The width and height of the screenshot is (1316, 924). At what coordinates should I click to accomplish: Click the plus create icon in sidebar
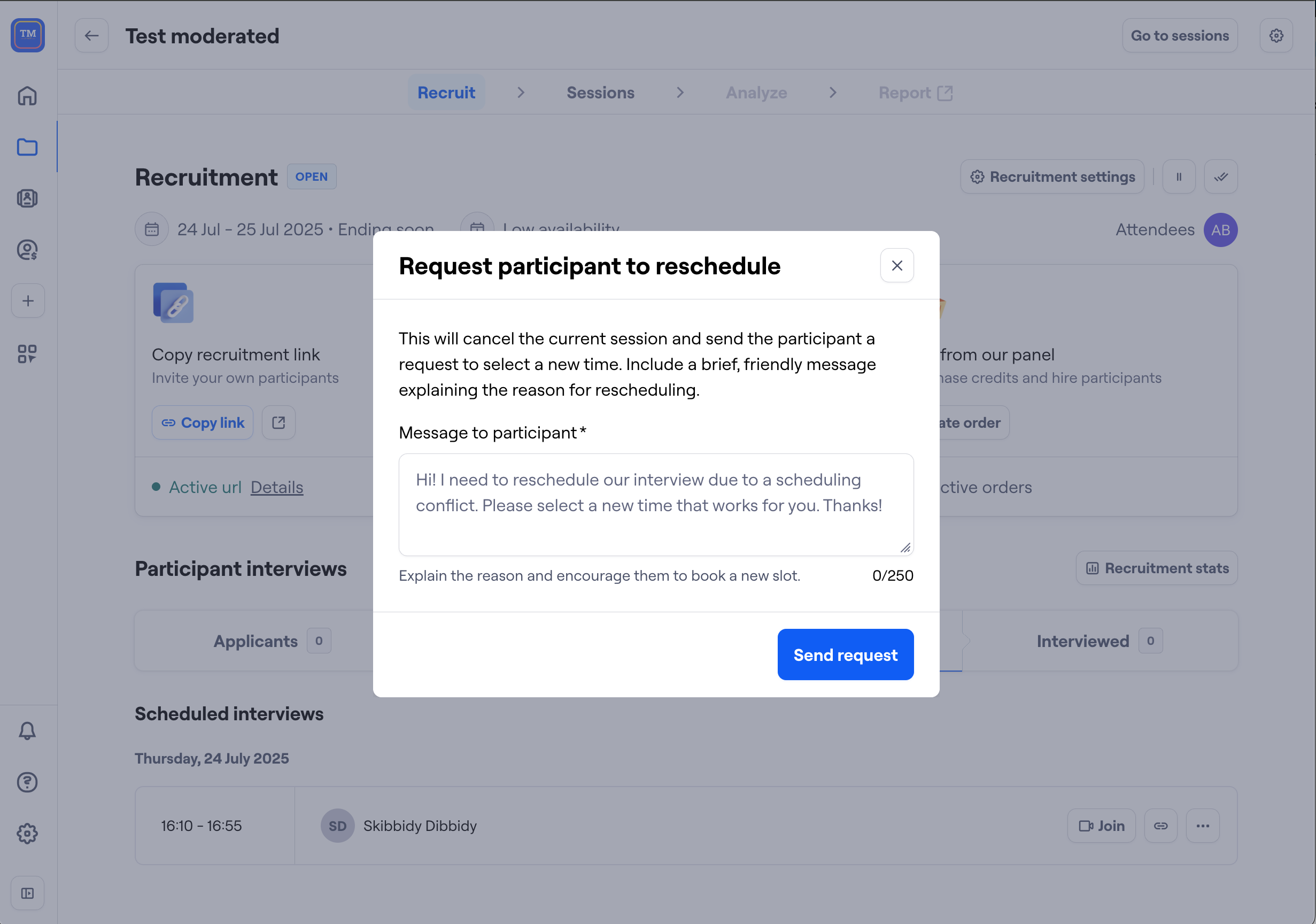point(27,301)
